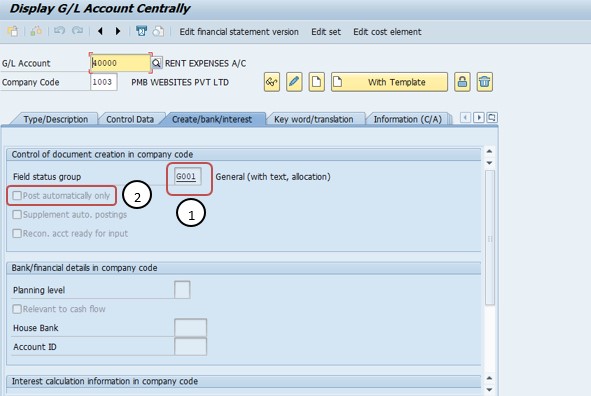
Task: Click the redo arrow toolbar icon
Action: coord(78,31)
